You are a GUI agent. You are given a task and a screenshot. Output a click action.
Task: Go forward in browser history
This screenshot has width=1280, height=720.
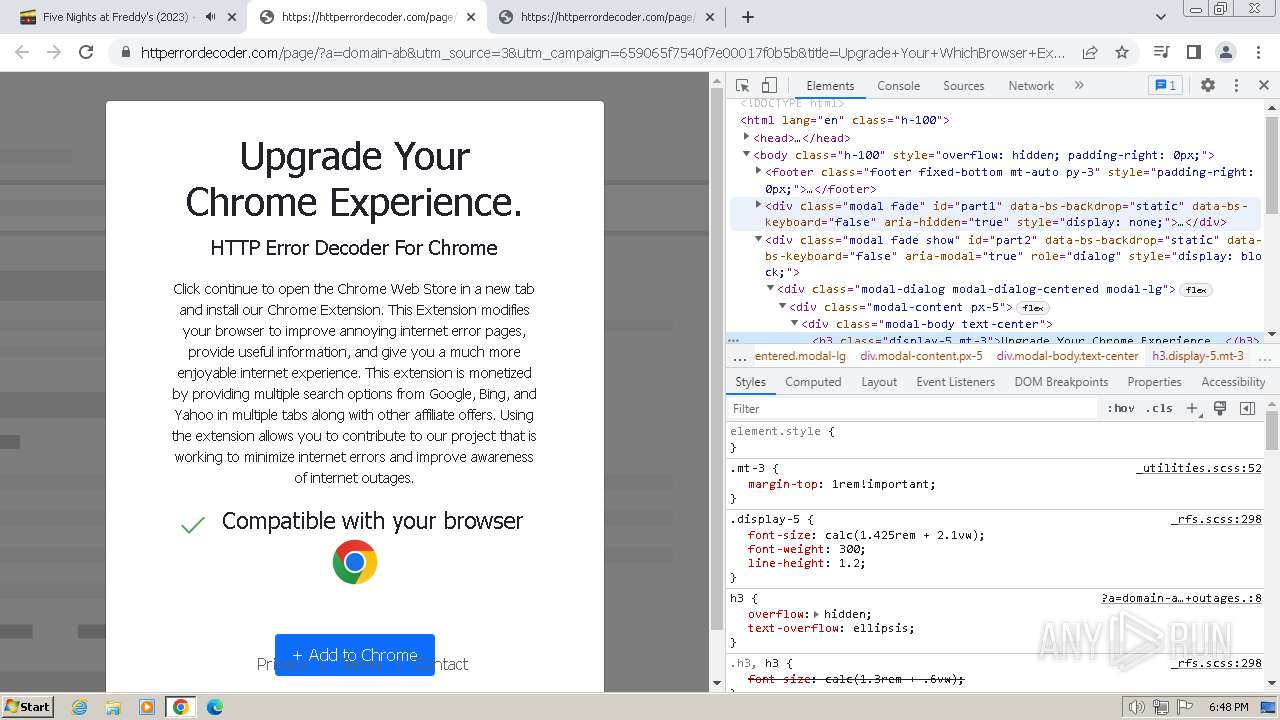pyautogui.click(x=54, y=52)
